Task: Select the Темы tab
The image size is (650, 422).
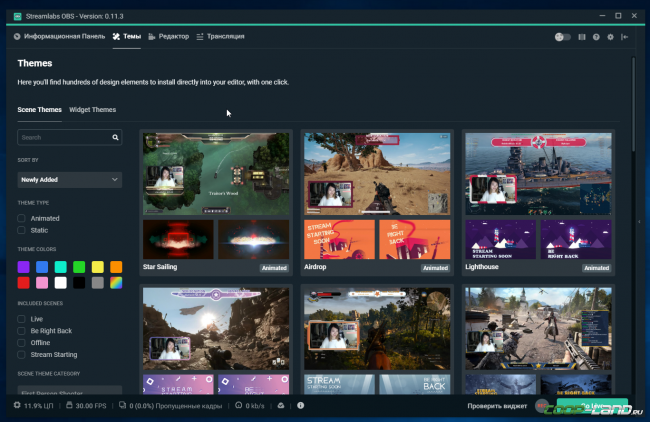Action: click(127, 36)
